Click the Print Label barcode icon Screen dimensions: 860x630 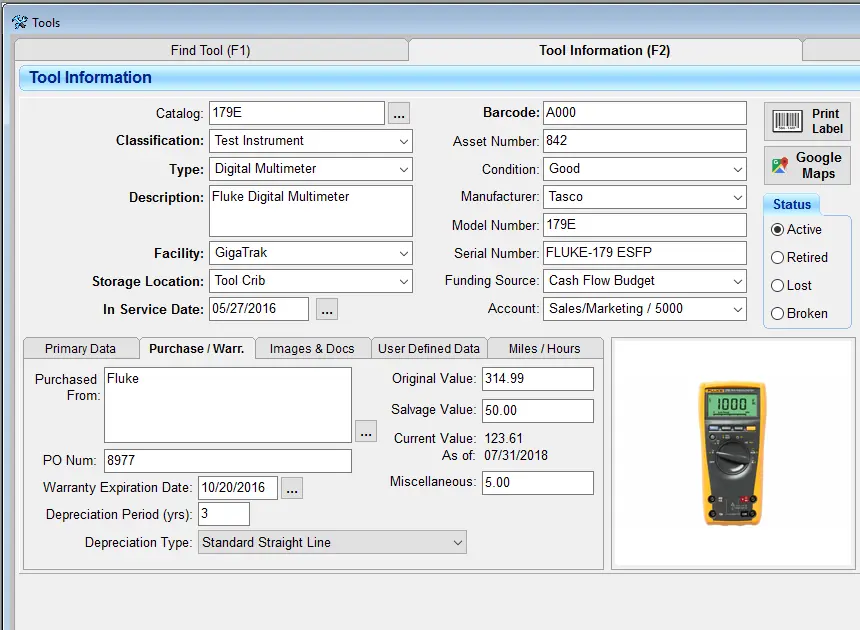787,121
